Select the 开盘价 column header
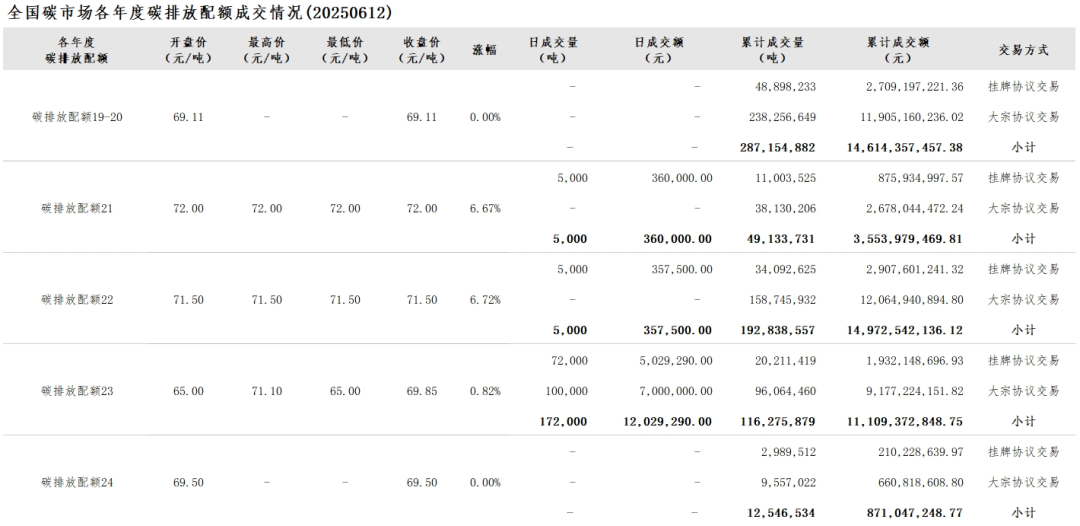The width and height of the screenshot is (1080, 526). tap(188, 50)
